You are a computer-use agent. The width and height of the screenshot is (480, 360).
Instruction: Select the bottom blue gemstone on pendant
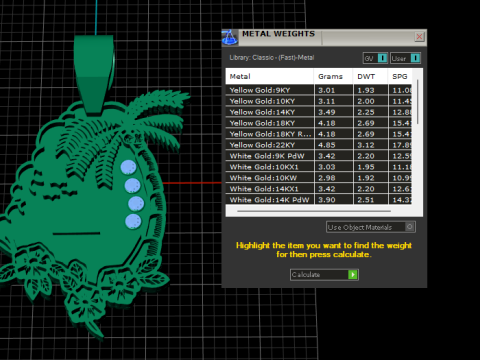[x=133, y=222]
